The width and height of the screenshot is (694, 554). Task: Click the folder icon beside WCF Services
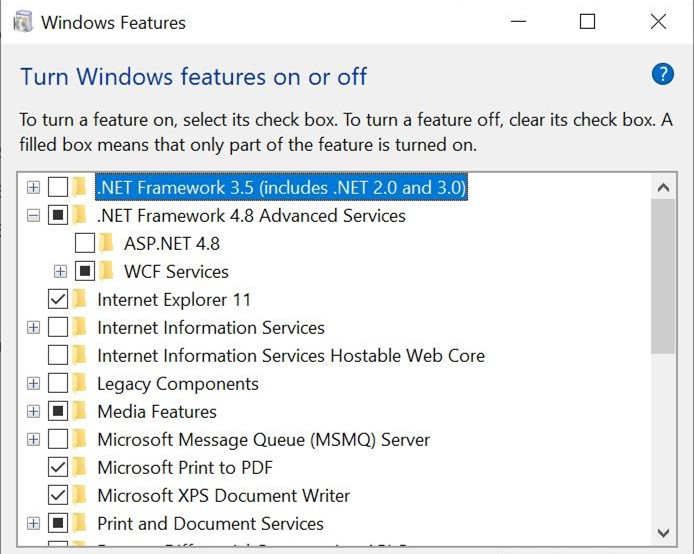(x=107, y=271)
